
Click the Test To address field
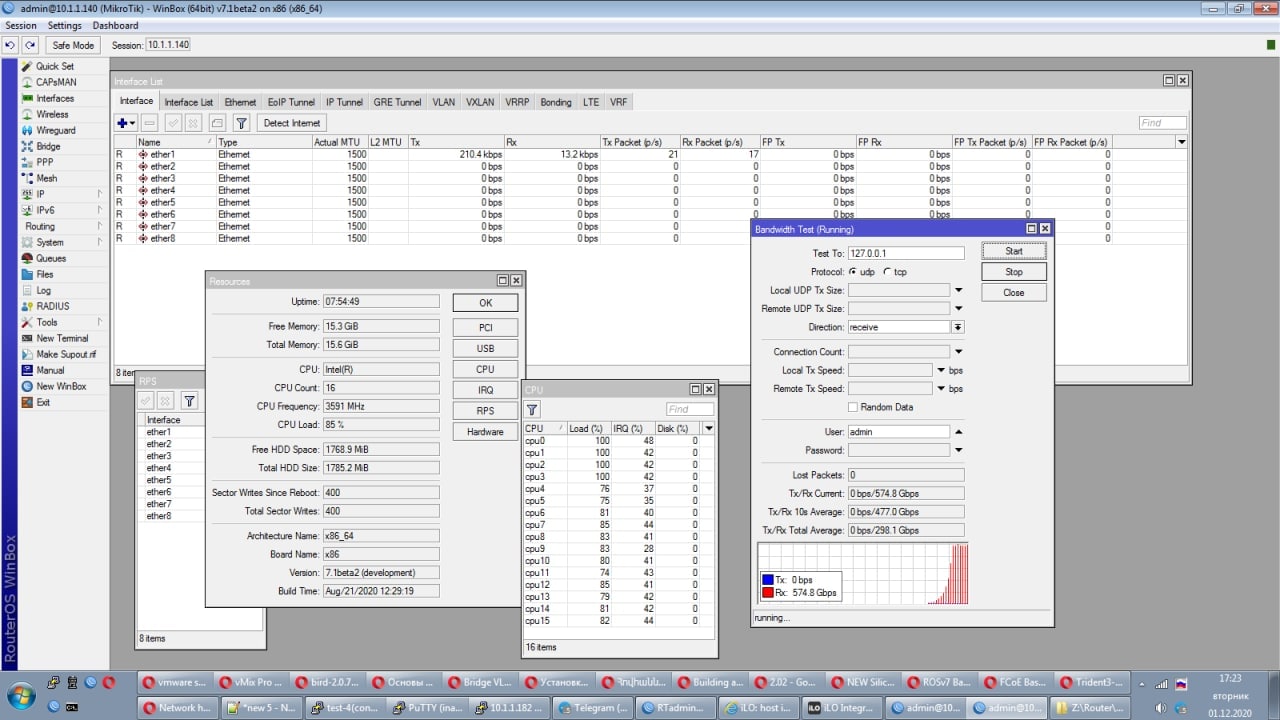tap(906, 254)
